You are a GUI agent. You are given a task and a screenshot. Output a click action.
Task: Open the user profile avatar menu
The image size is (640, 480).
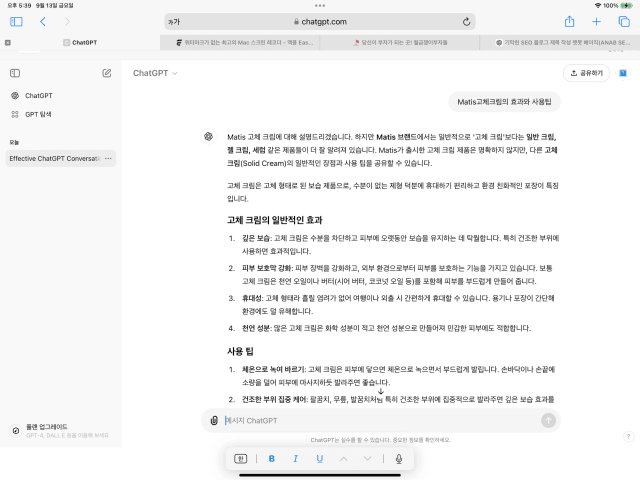tap(623, 73)
